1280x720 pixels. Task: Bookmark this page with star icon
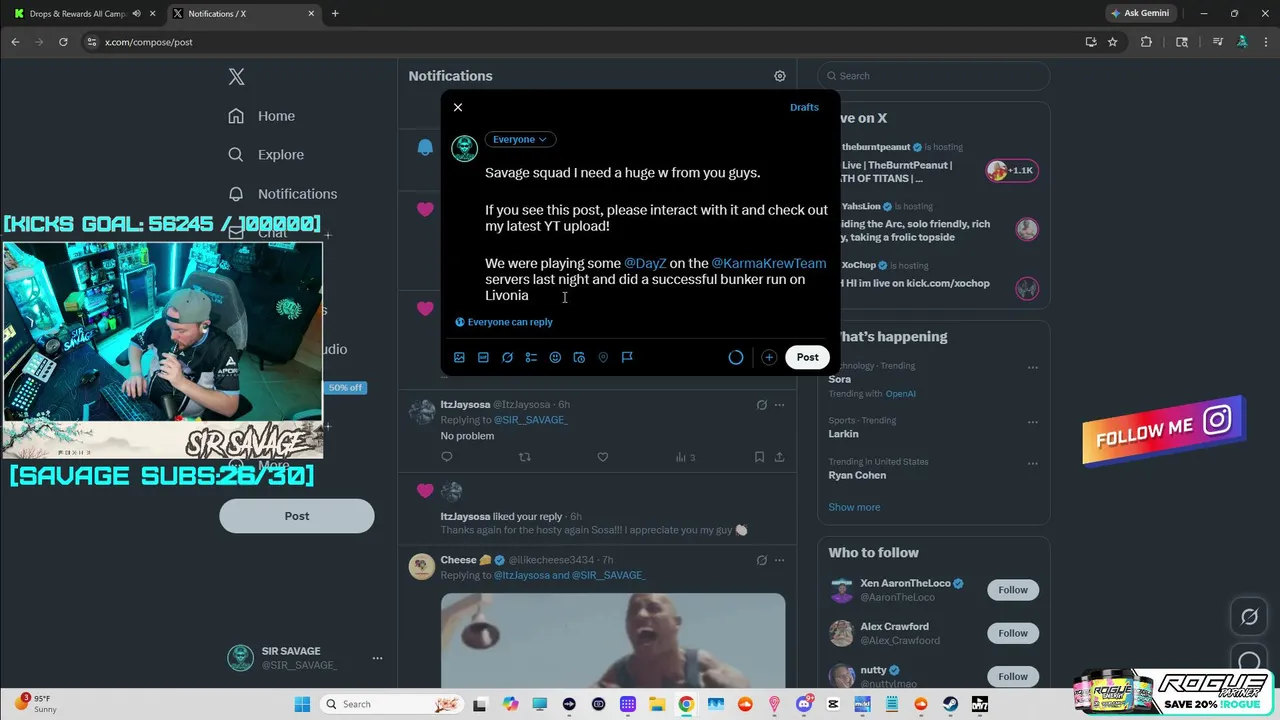1113,42
